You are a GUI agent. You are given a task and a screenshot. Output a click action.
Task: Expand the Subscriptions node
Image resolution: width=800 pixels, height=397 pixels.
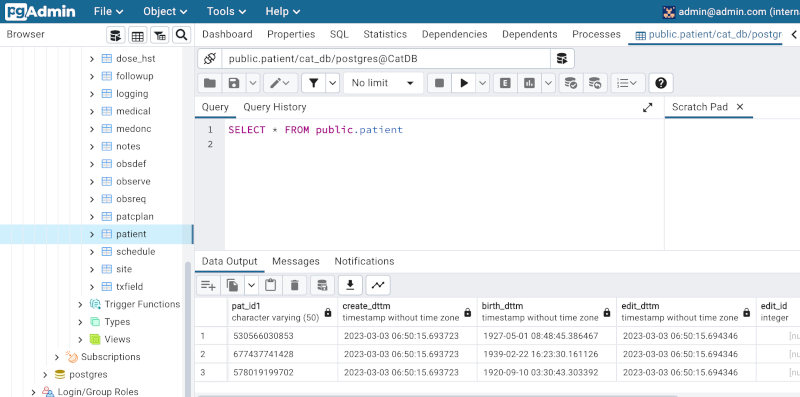click(x=57, y=357)
